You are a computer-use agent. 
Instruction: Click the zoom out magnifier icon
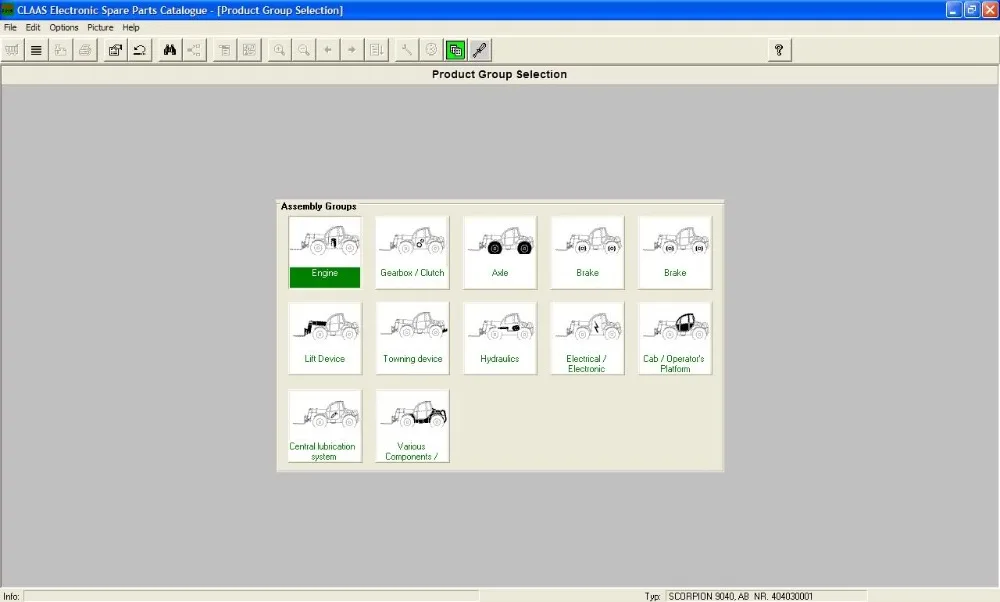click(x=304, y=50)
